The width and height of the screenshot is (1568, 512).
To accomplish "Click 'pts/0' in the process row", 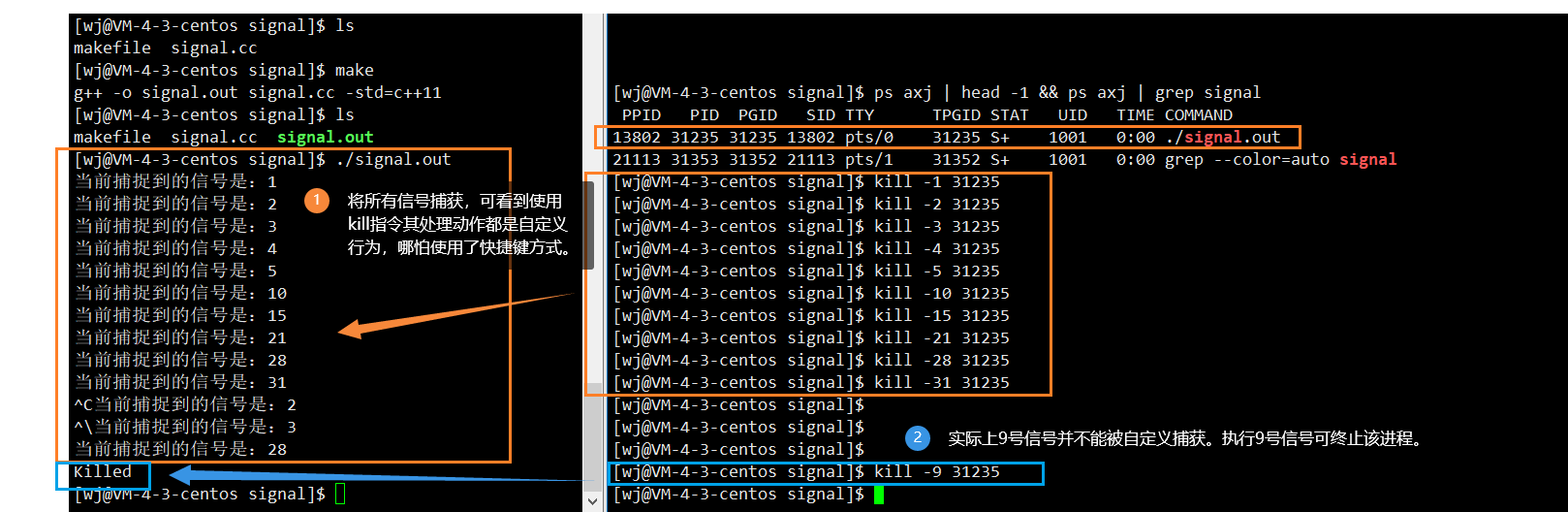I will tap(869, 137).
